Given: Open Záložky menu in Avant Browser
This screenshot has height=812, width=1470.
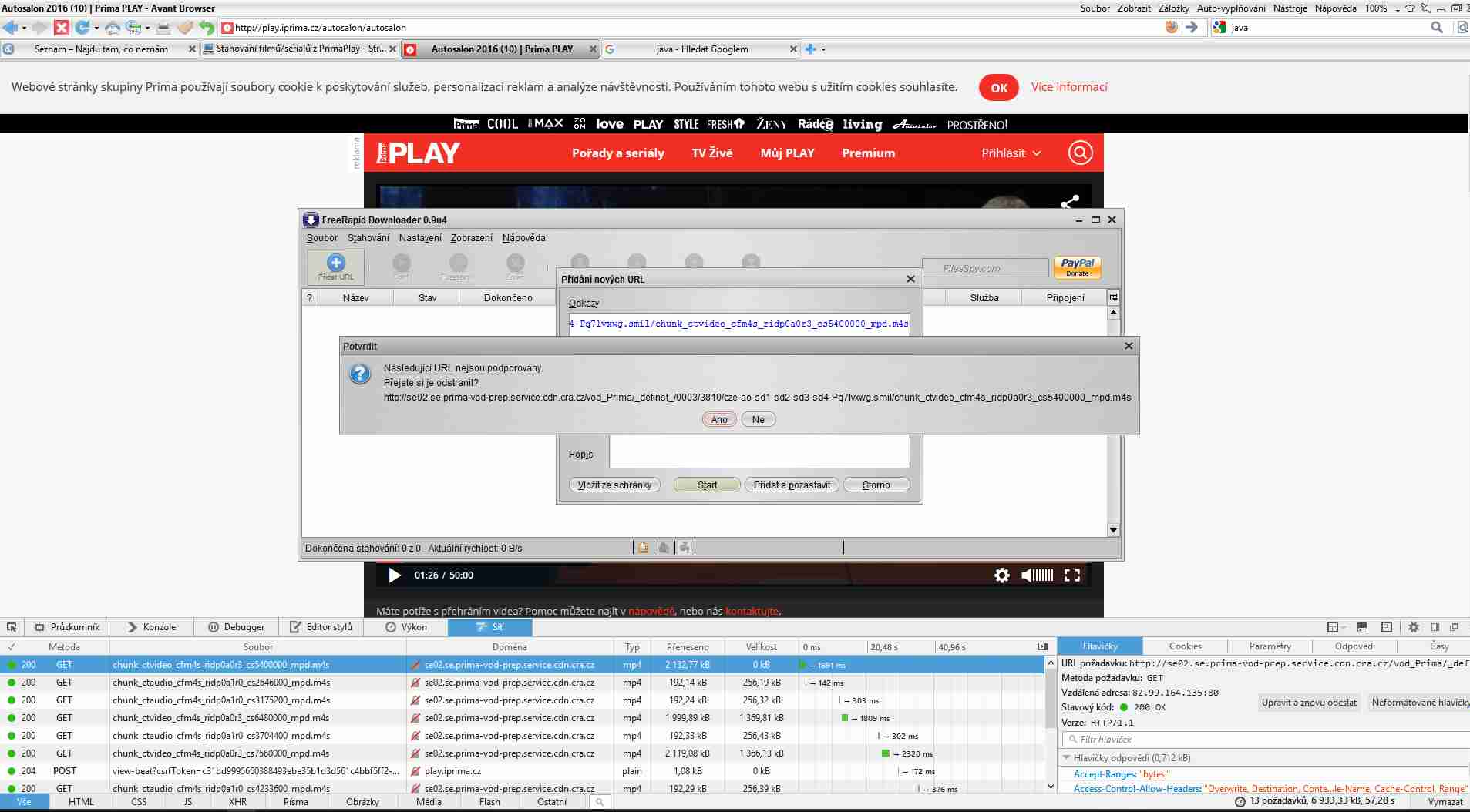Looking at the screenshot, I should click(1174, 8).
